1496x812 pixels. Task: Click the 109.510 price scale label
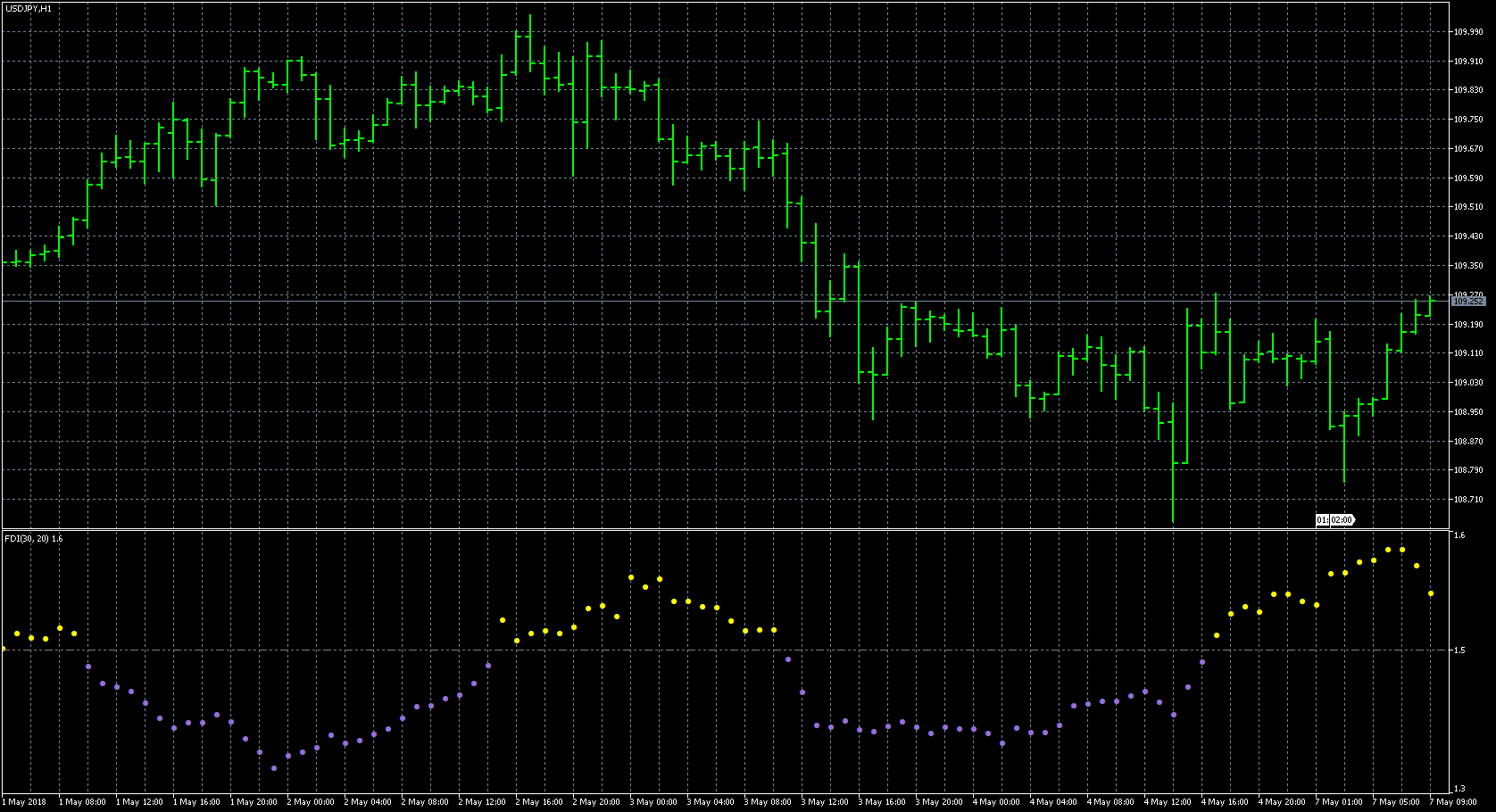click(x=1468, y=207)
